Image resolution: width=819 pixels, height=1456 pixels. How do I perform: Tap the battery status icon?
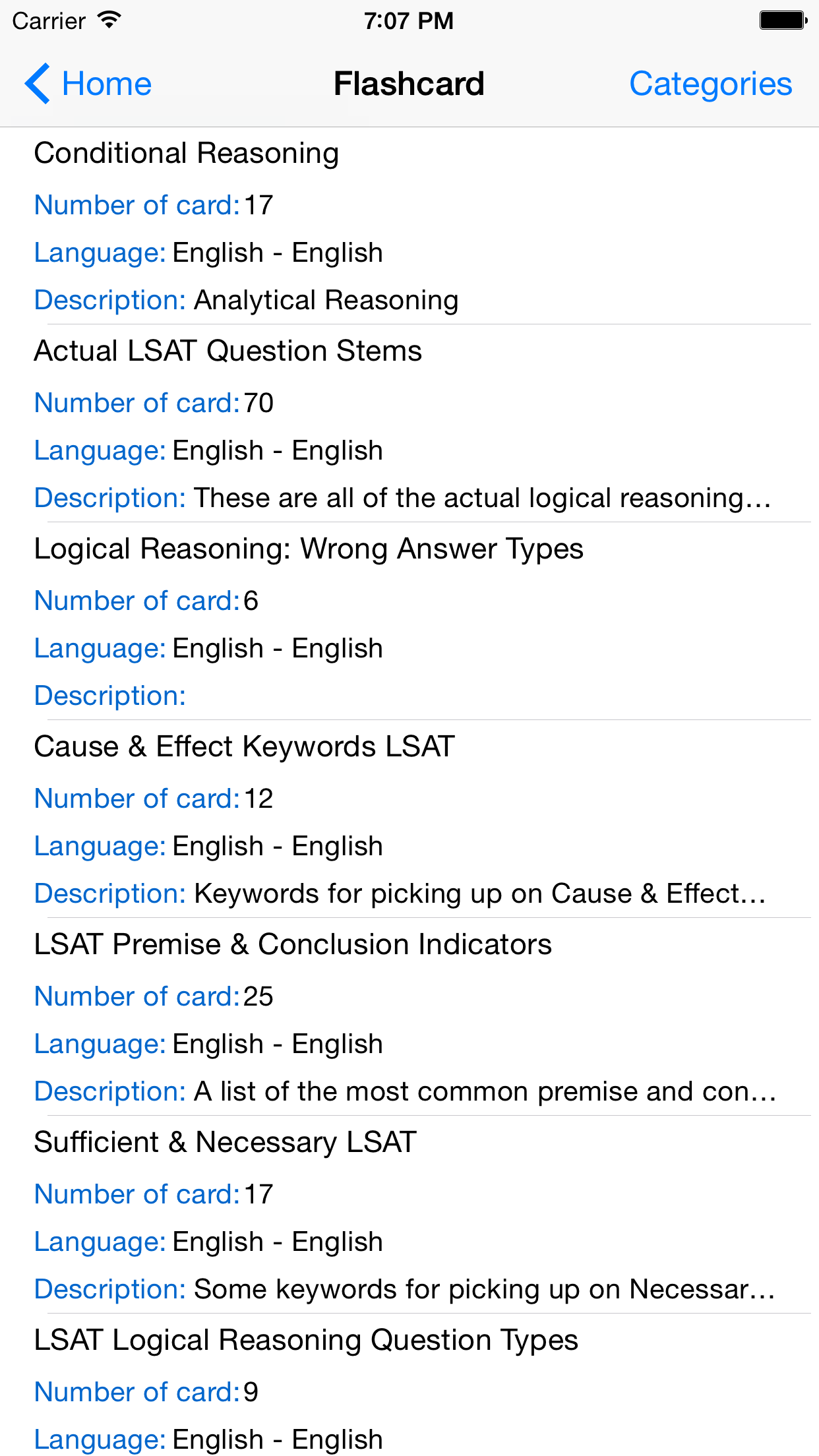click(x=783, y=20)
